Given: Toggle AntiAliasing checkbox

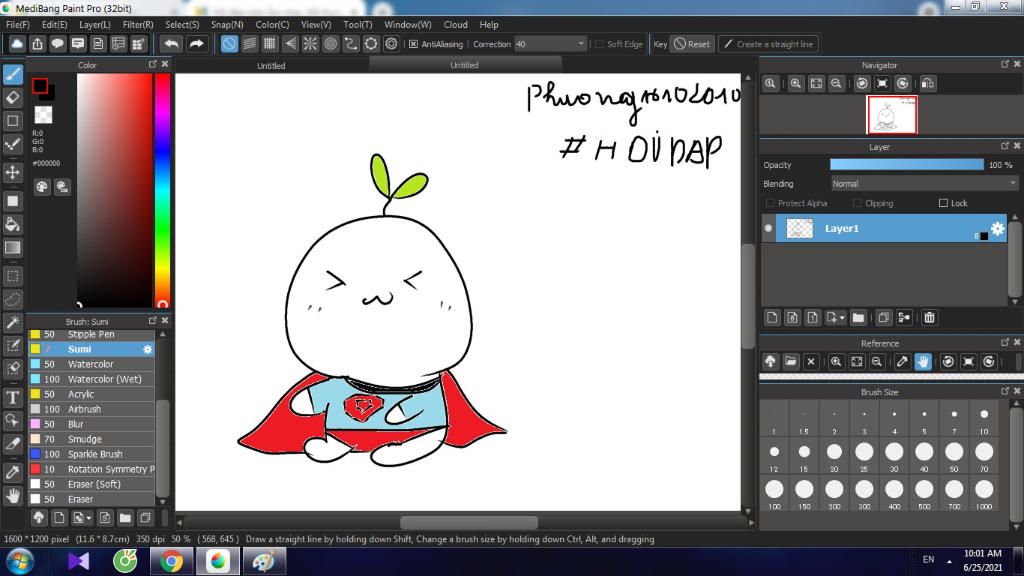Looking at the screenshot, I should (413, 44).
